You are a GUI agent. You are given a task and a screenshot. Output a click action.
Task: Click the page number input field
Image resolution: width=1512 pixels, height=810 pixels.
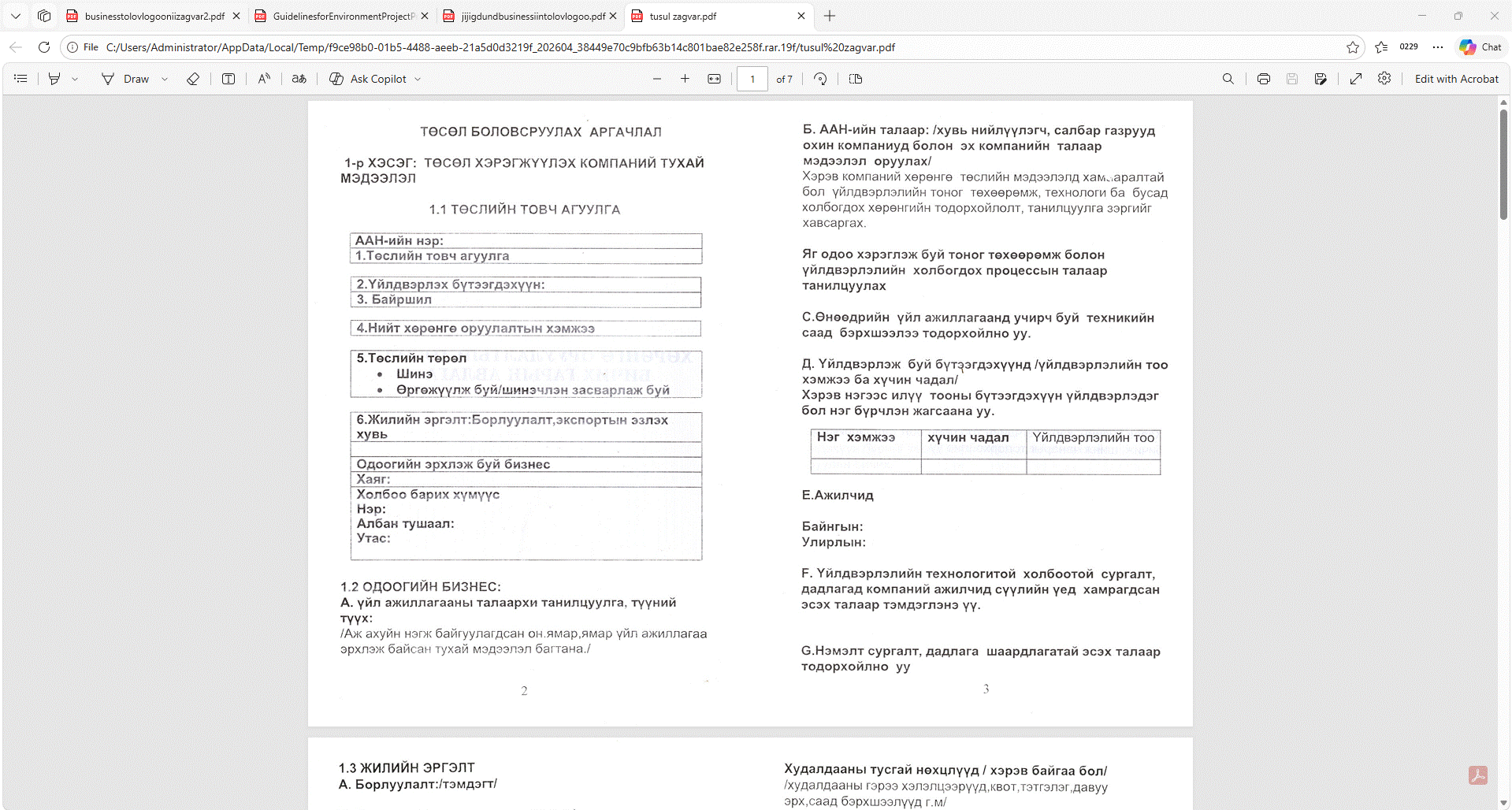[x=752, y=79]
